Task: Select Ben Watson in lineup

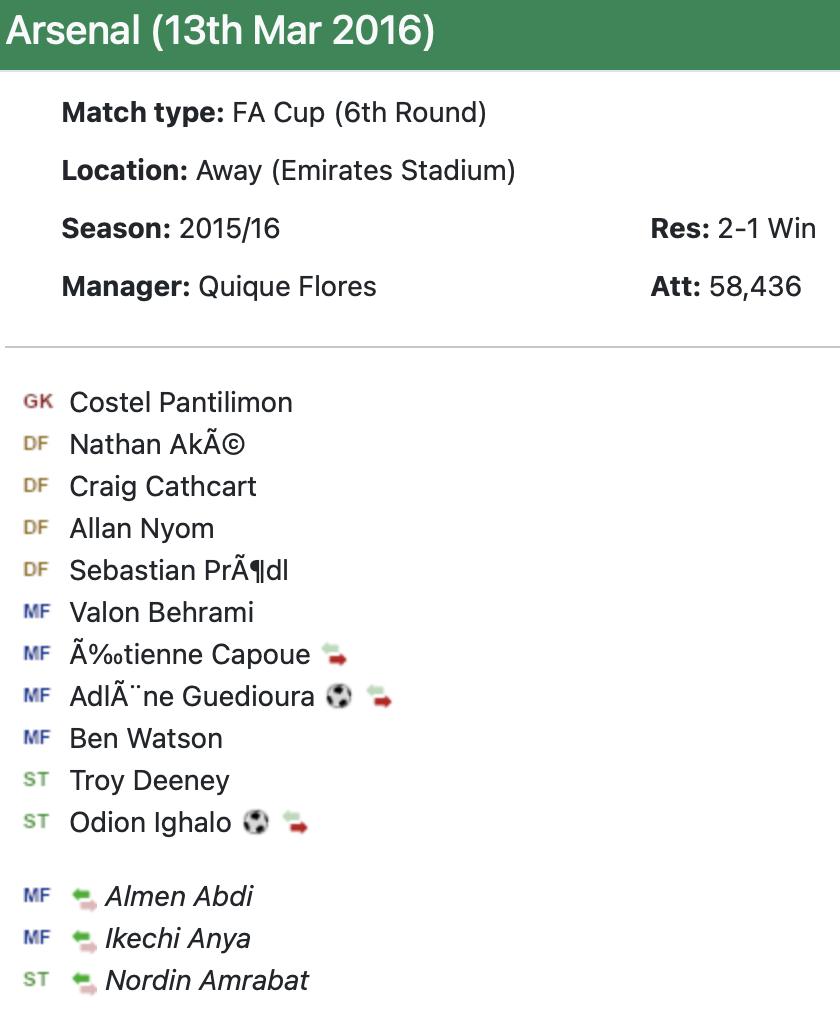Action: pyautogui.click(x=146, y=739)
